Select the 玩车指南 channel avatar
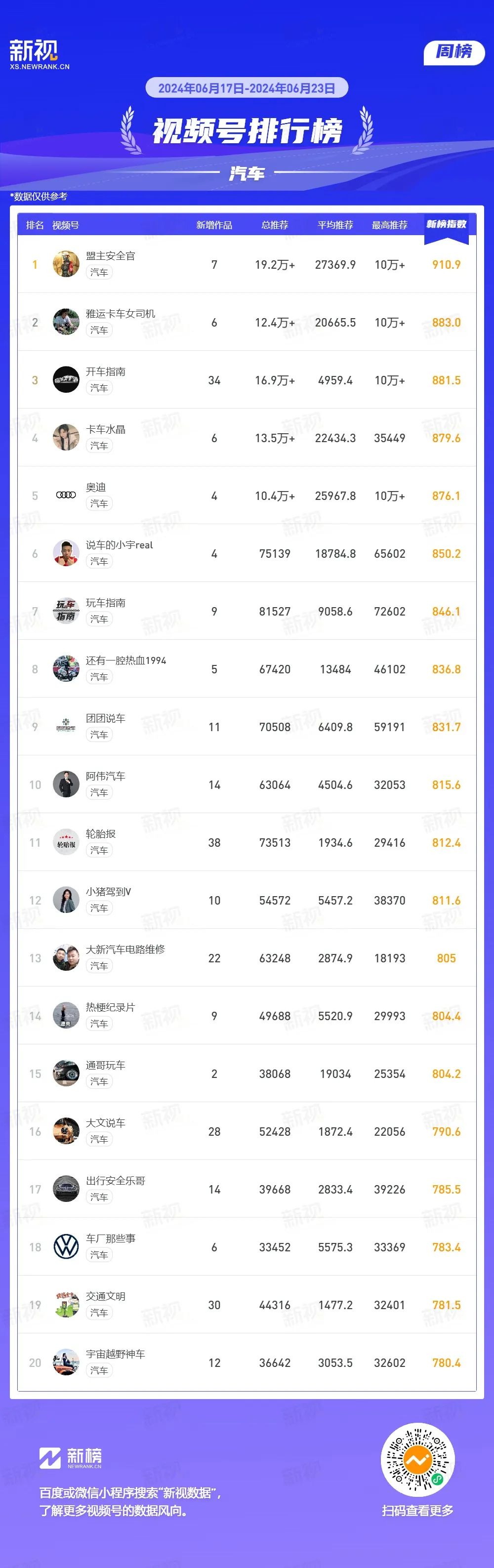494x1568 pixels. [x=66, y=611]
